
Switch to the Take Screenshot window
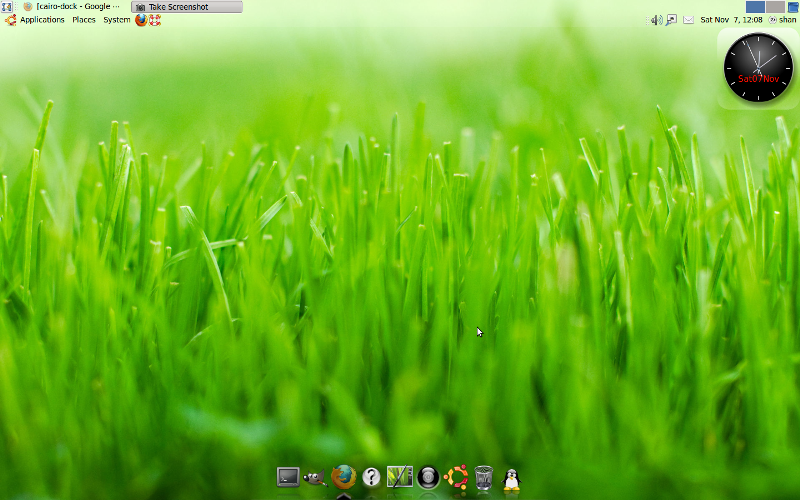click(187, 7)
